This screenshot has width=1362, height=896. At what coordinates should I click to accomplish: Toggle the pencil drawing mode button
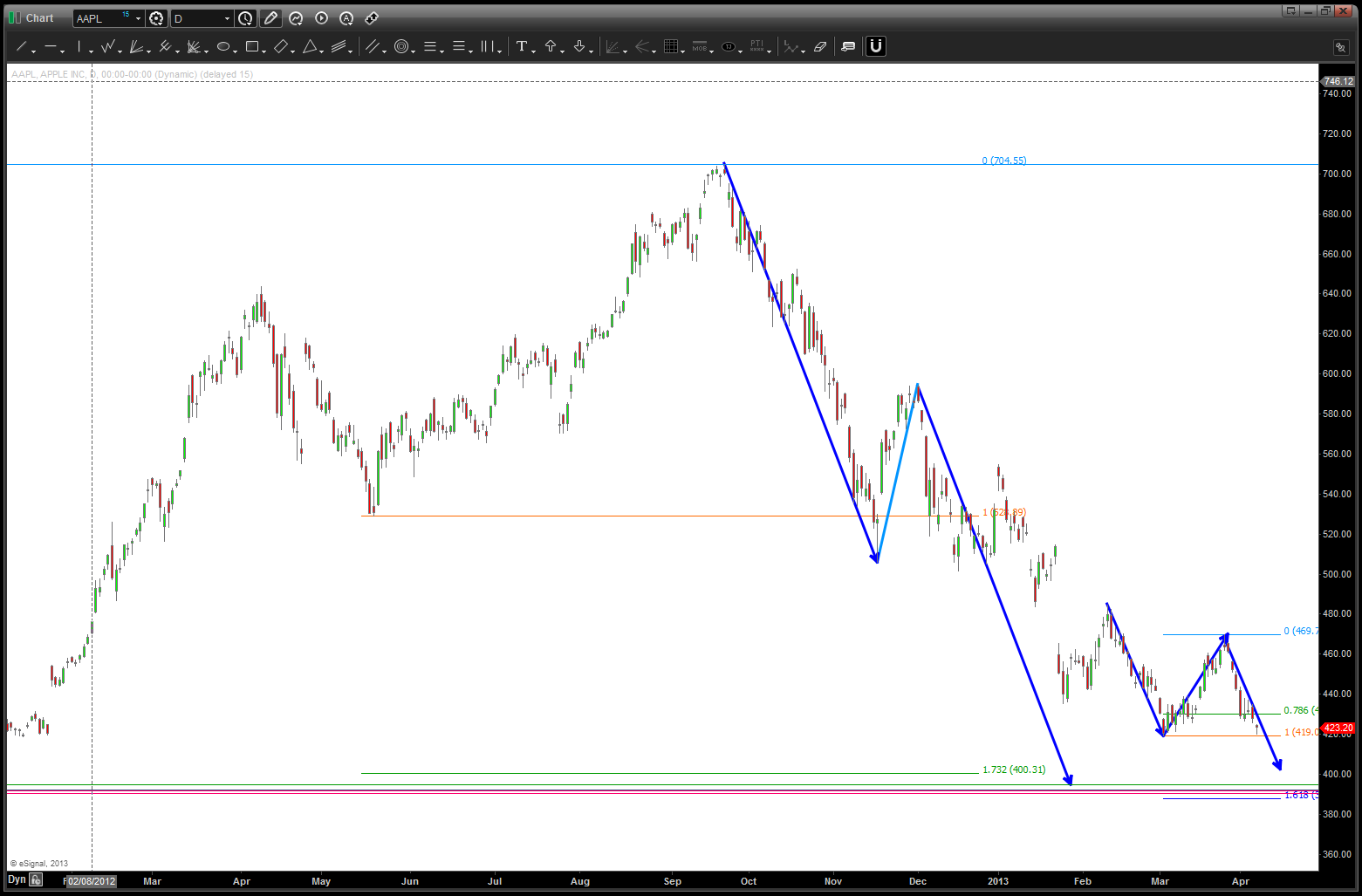tap(270, 18)
